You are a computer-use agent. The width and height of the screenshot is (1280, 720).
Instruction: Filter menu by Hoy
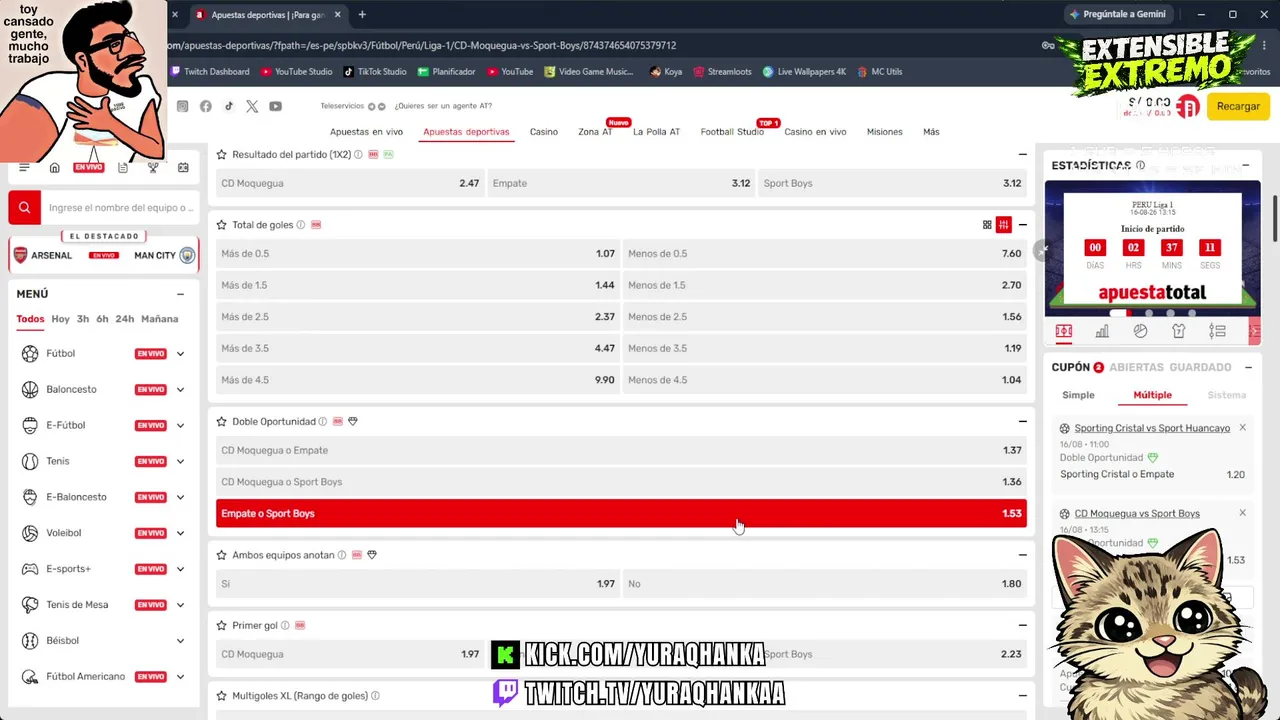pos(60,319)
